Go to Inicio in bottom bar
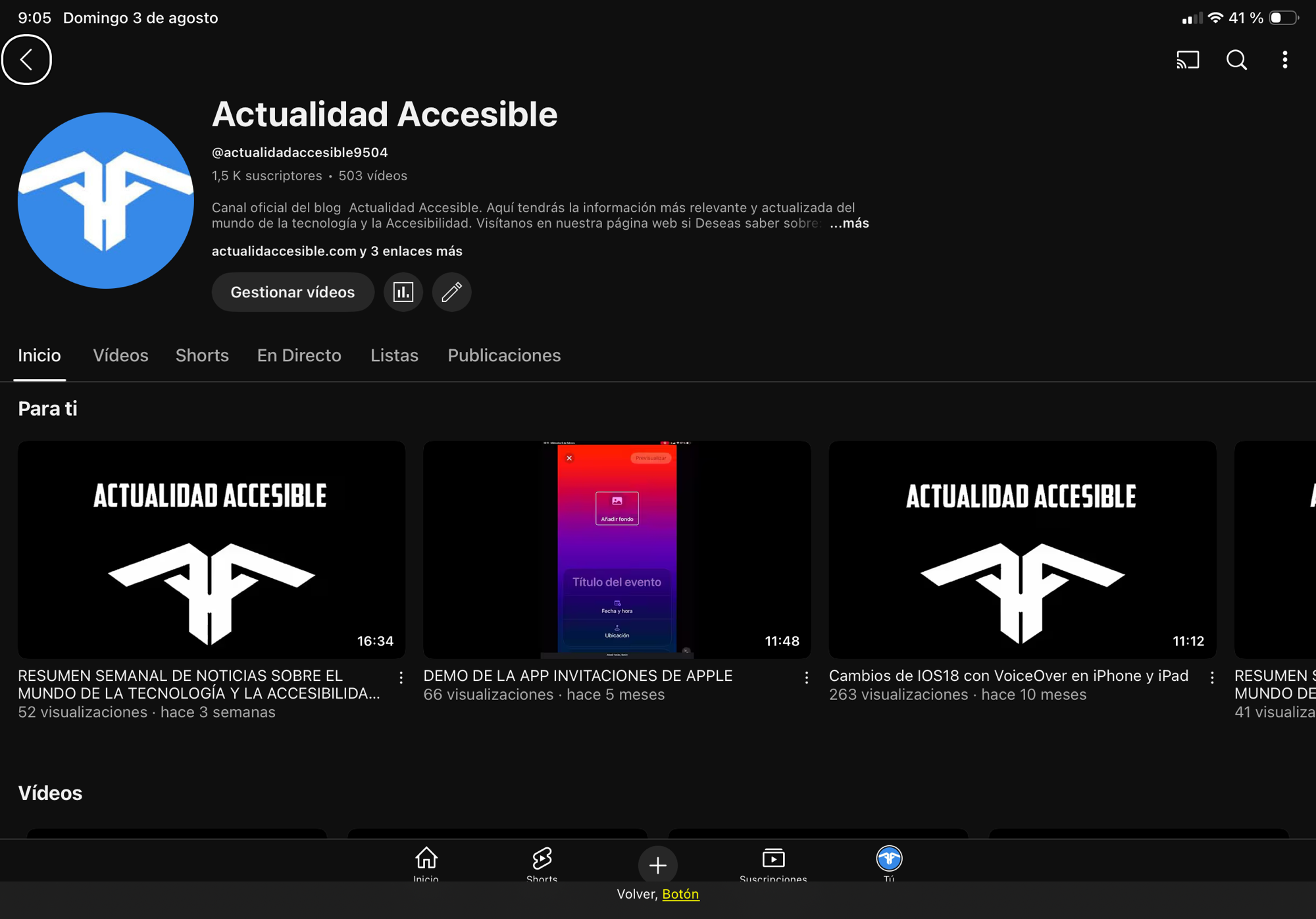Screen dimensions: 1316x919 point(426,863)
